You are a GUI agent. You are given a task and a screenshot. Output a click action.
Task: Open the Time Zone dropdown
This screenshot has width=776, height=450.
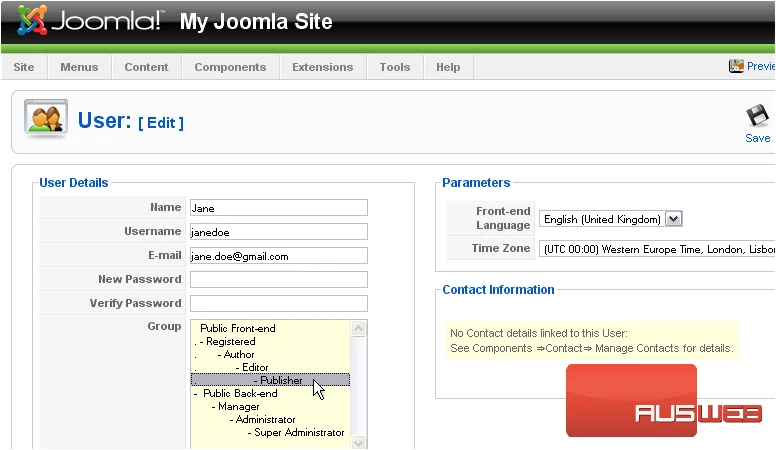coord(657,249)
